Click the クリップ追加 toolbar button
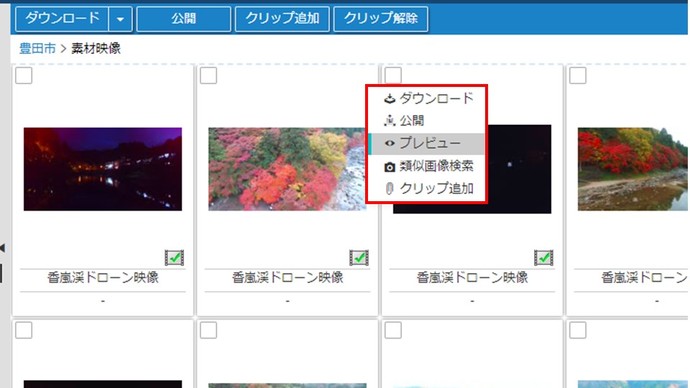The width and height of the screenshot is (690, 388). click(x=282, y=19)
